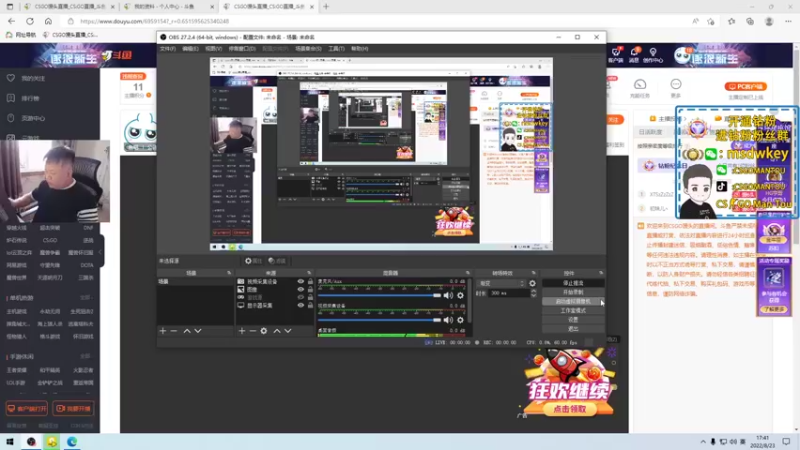The image size is (800, 450).
Task: Mute the second mixer channel speaker icon
Action: (x=448, y=320)
